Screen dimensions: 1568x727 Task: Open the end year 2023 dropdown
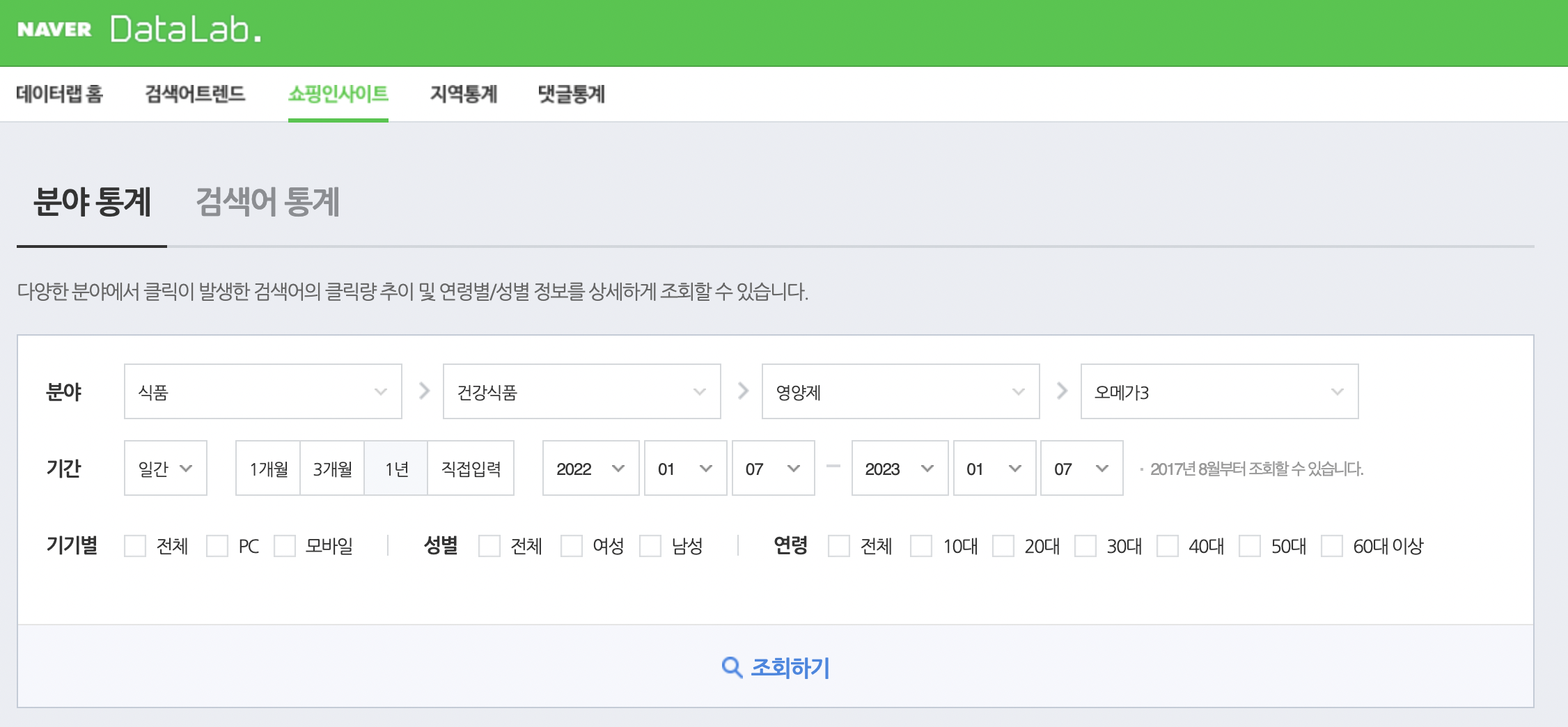click(900, 468)
